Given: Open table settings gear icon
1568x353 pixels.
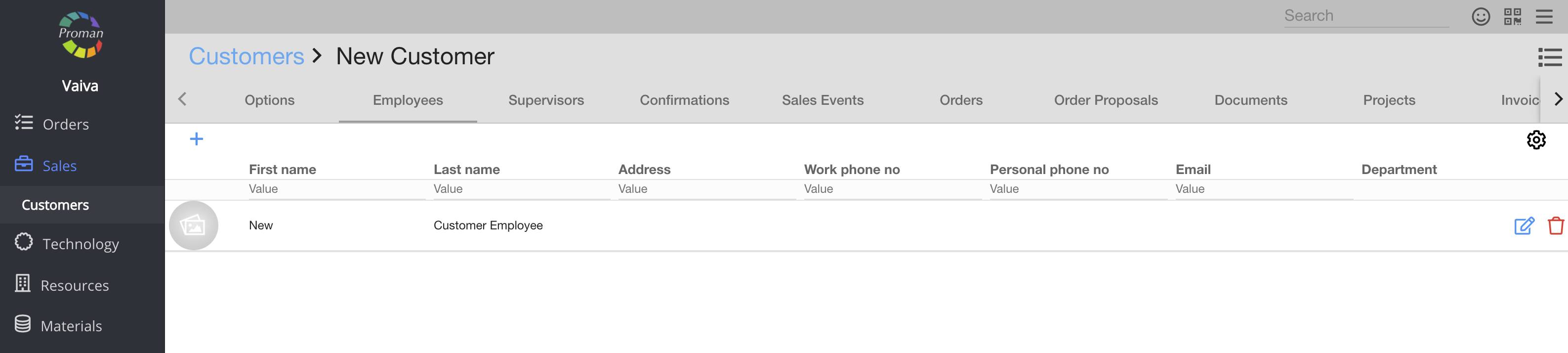Looking at the screenshot, I should click(x=1535, y=139).
